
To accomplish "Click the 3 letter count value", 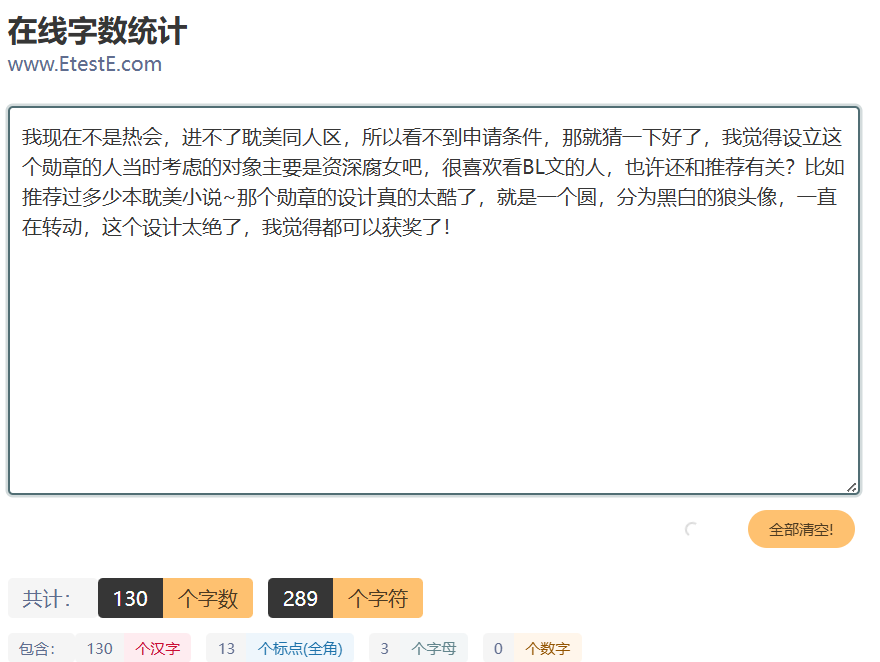I will coord(384,648).
